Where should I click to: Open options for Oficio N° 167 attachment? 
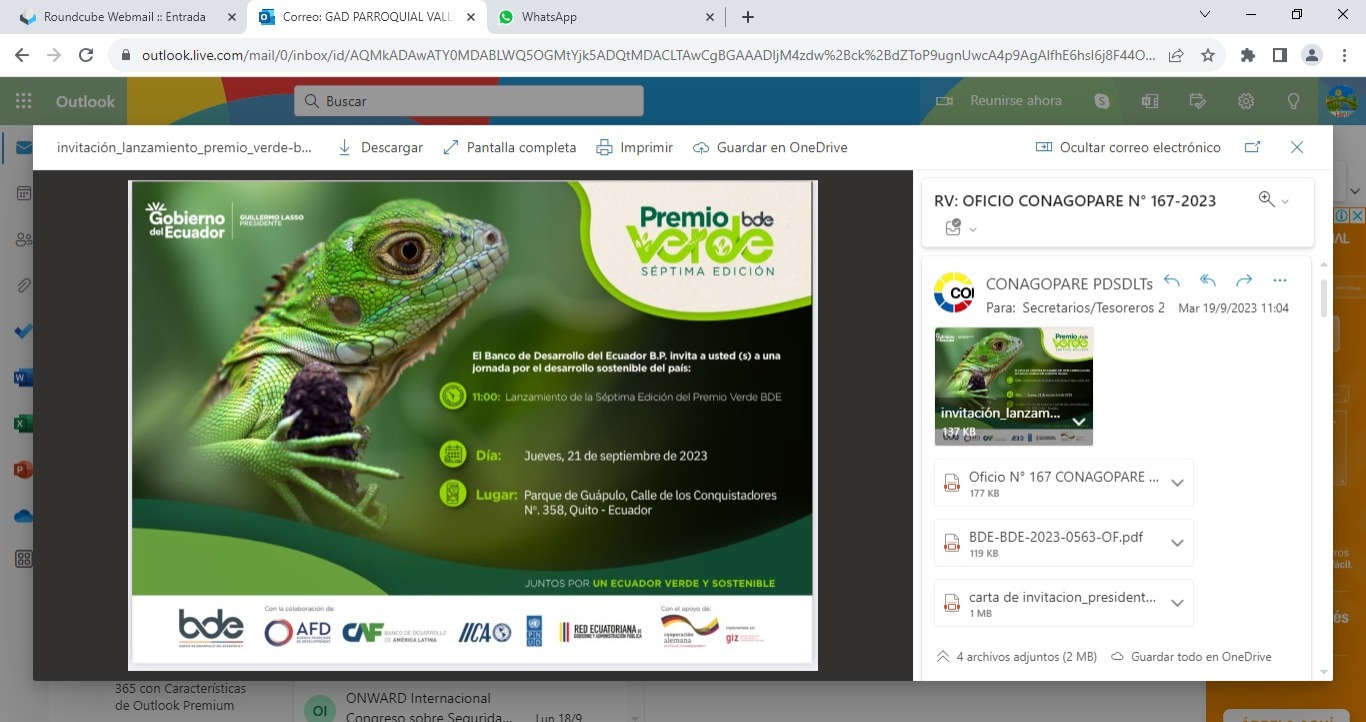click(x=1177, y=483)
